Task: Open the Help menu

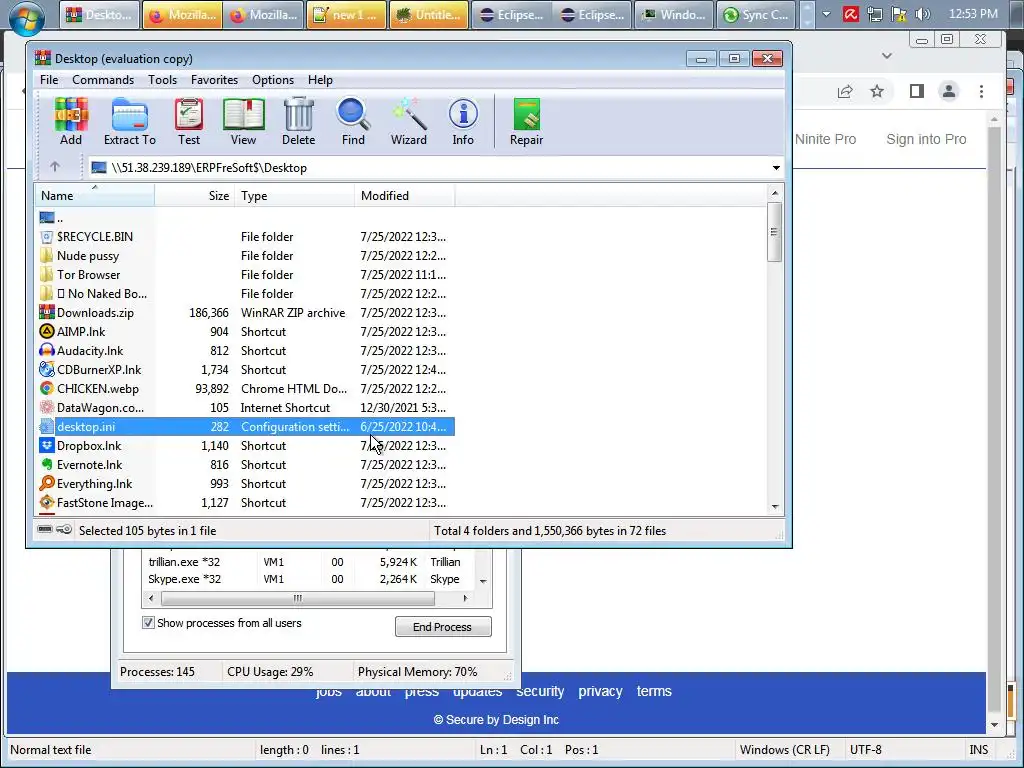Action: tap(320, 80)
